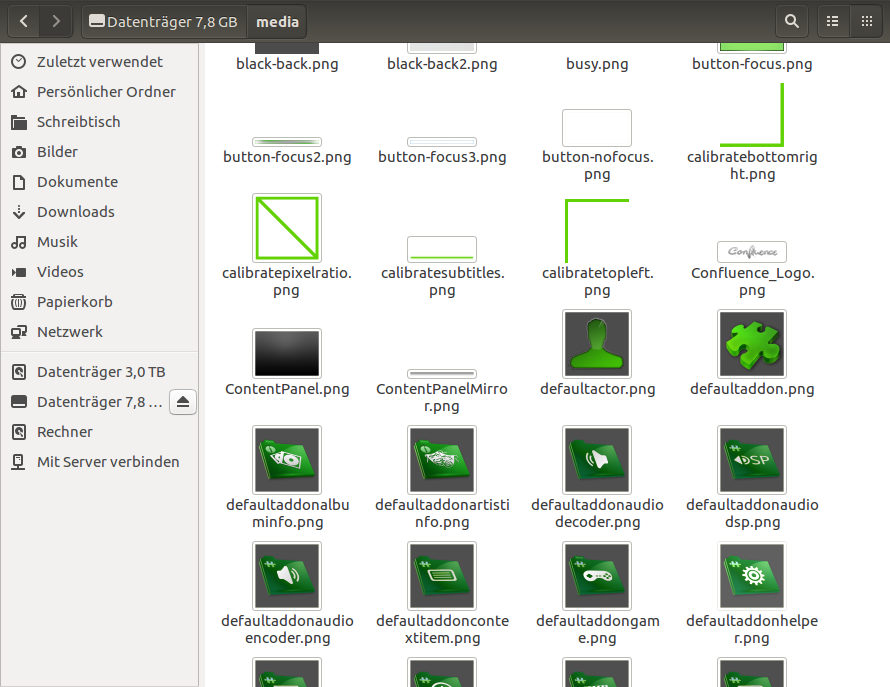890x687 pixels.
Task: Select the calibratepixelratio.png thumbnail
Action: pos(287,228)
